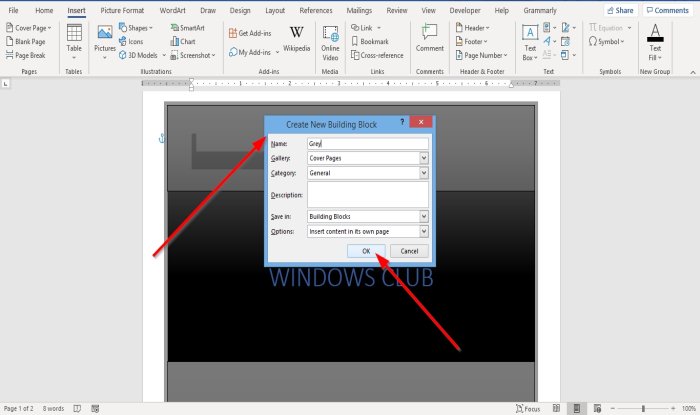The width and height of the screenshot is (700, 415).
Task: Insert WordArt from Text group
Action: (x=550, y=42)
